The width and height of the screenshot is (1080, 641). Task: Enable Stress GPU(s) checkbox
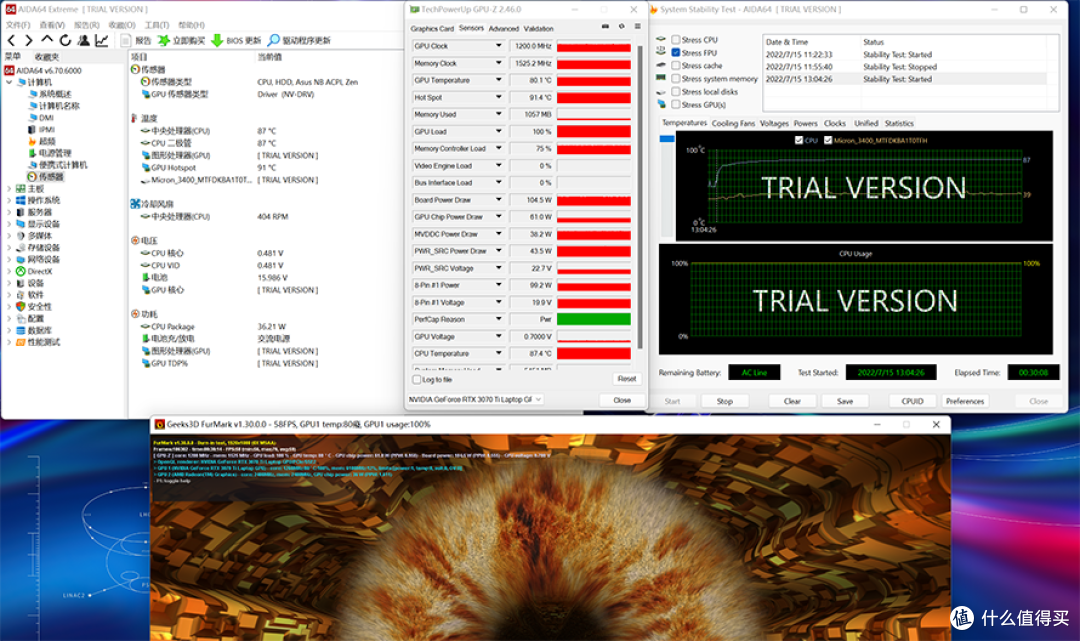click(676, 105)
